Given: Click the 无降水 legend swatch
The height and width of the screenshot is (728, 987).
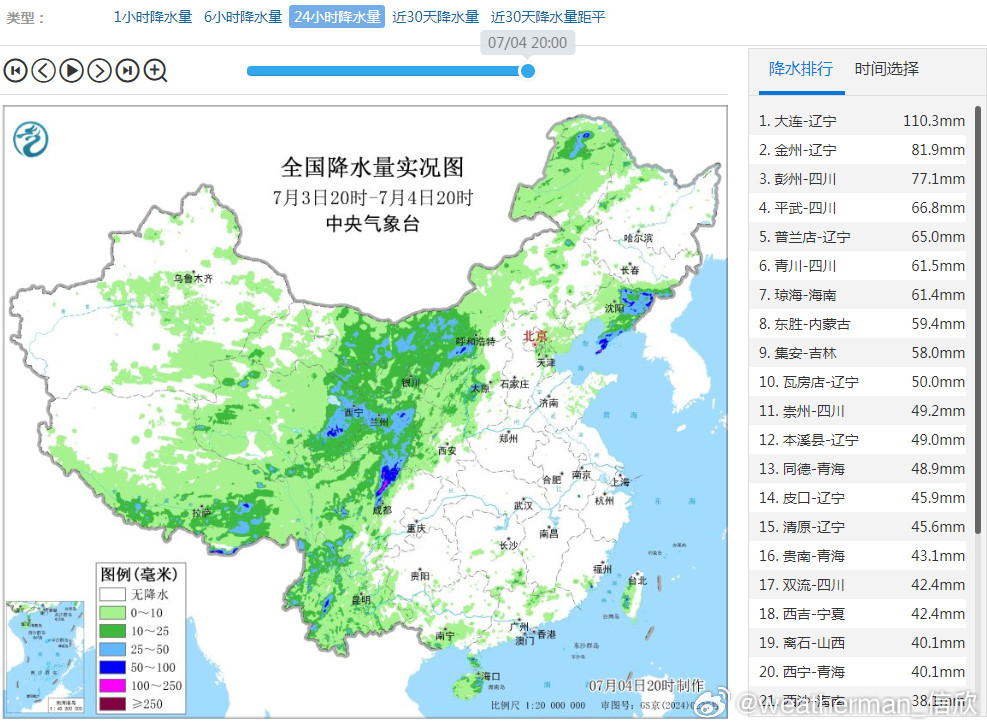Looking at the screenshot, I should [x=112, y=594].
